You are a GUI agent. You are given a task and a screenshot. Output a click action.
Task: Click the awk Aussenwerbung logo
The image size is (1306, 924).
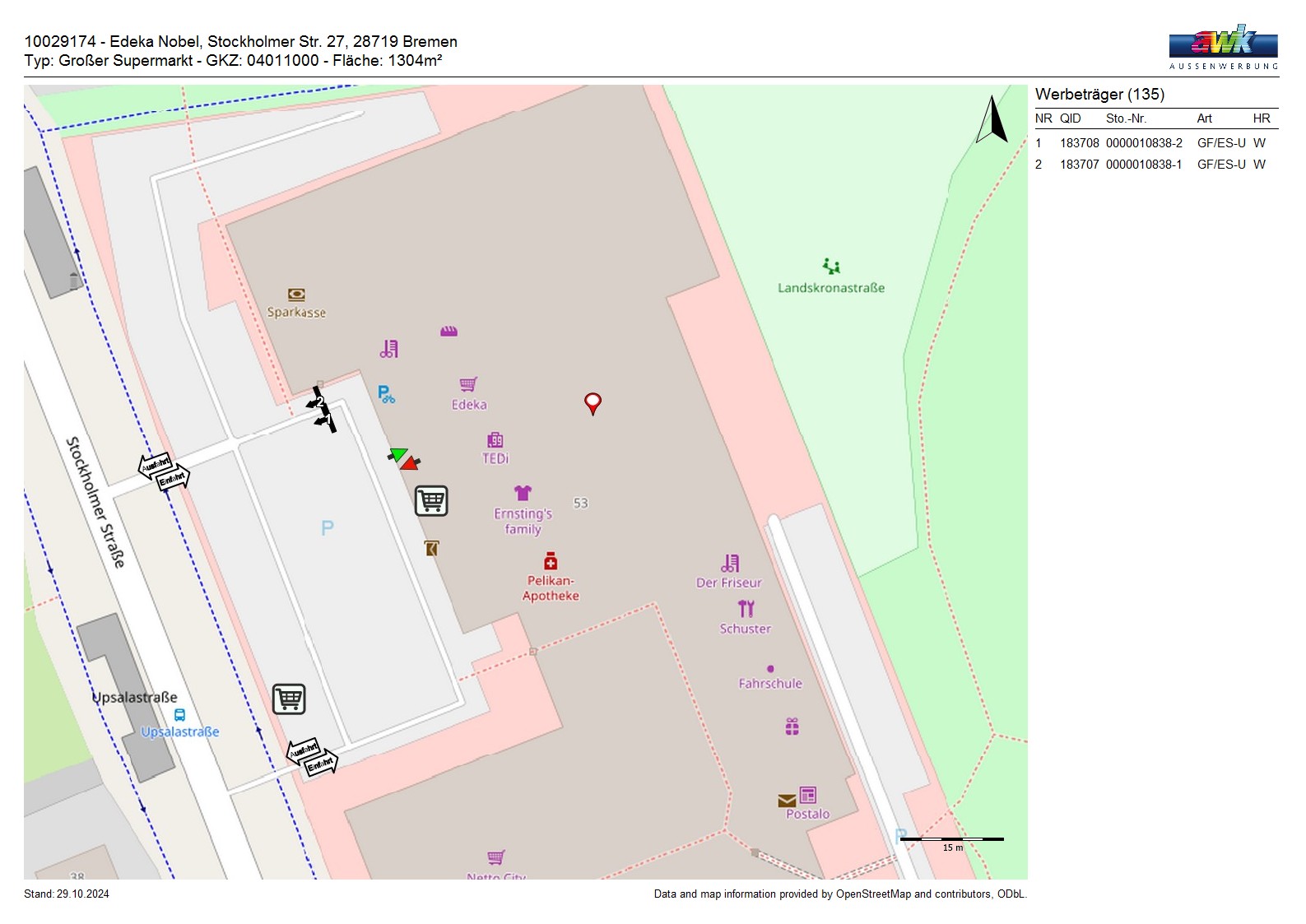click(x=1223, y=47)
